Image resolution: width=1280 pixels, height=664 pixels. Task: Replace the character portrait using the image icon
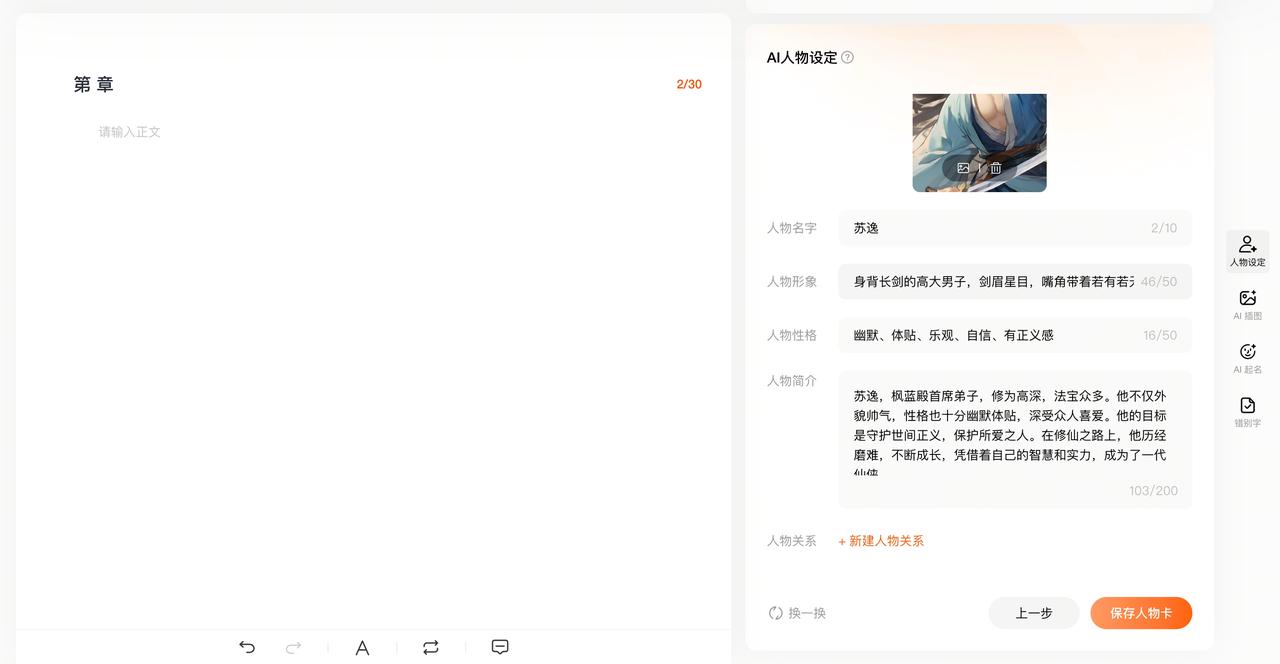point(963,168)
